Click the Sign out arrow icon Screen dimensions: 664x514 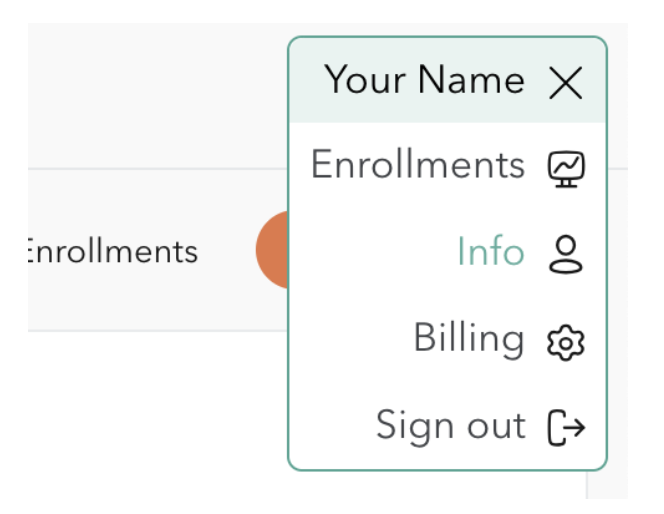coord(566,427)
